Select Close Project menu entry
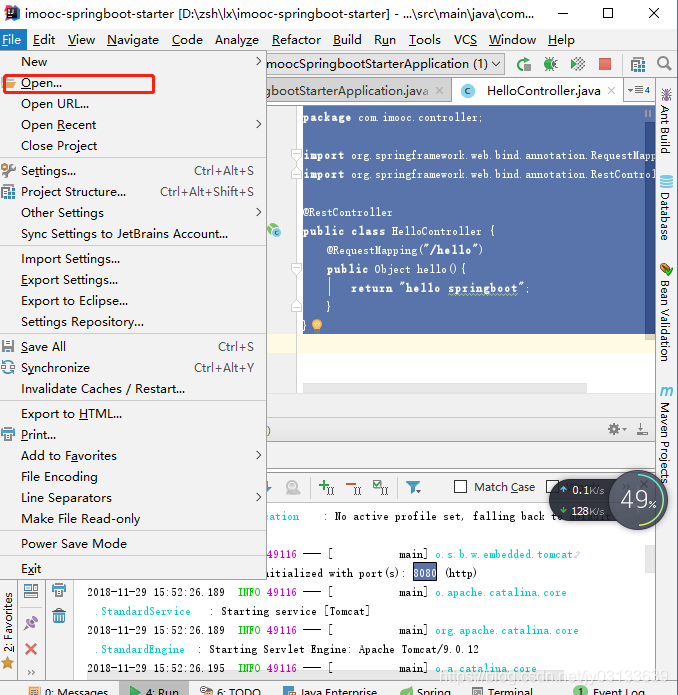 click(x=133, y=145)
